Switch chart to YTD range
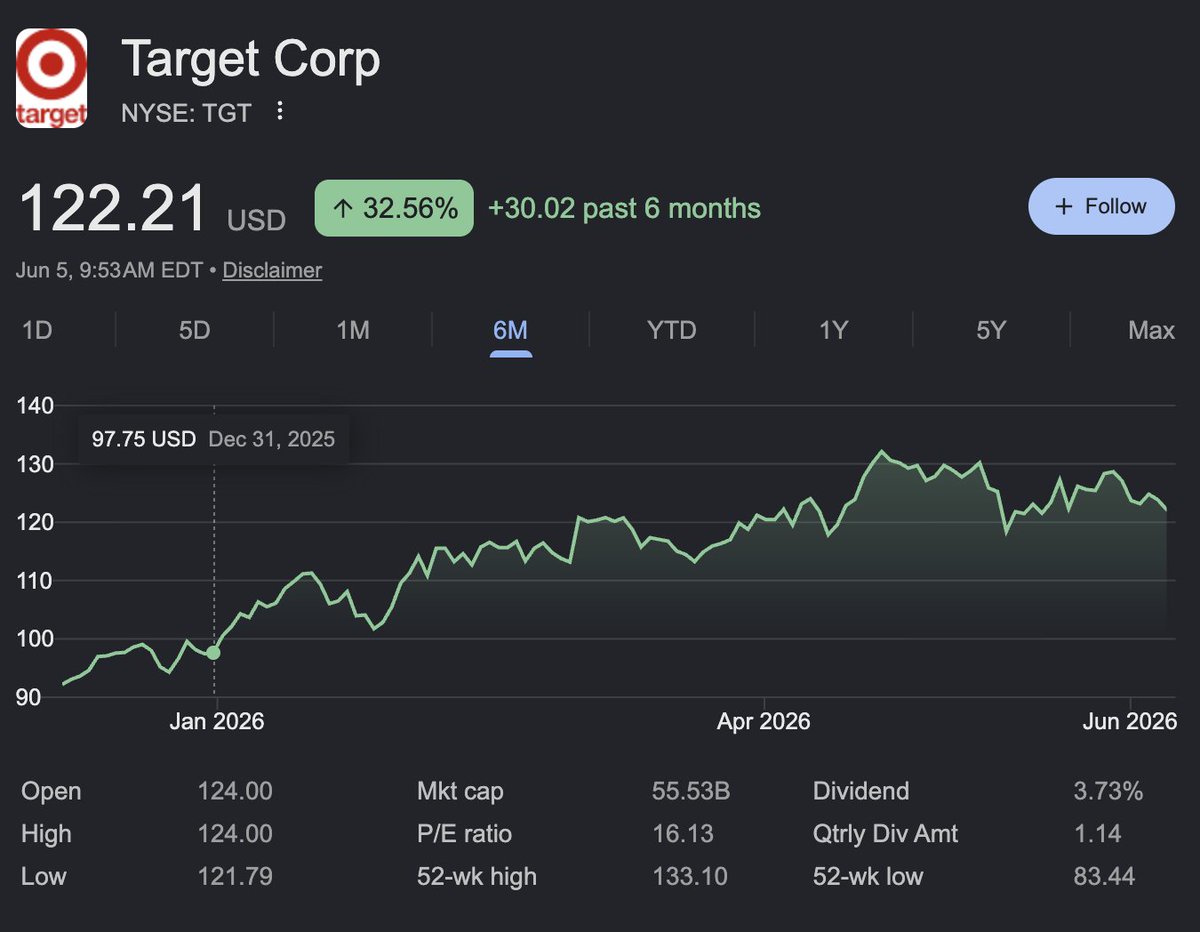 coord(671,330)
